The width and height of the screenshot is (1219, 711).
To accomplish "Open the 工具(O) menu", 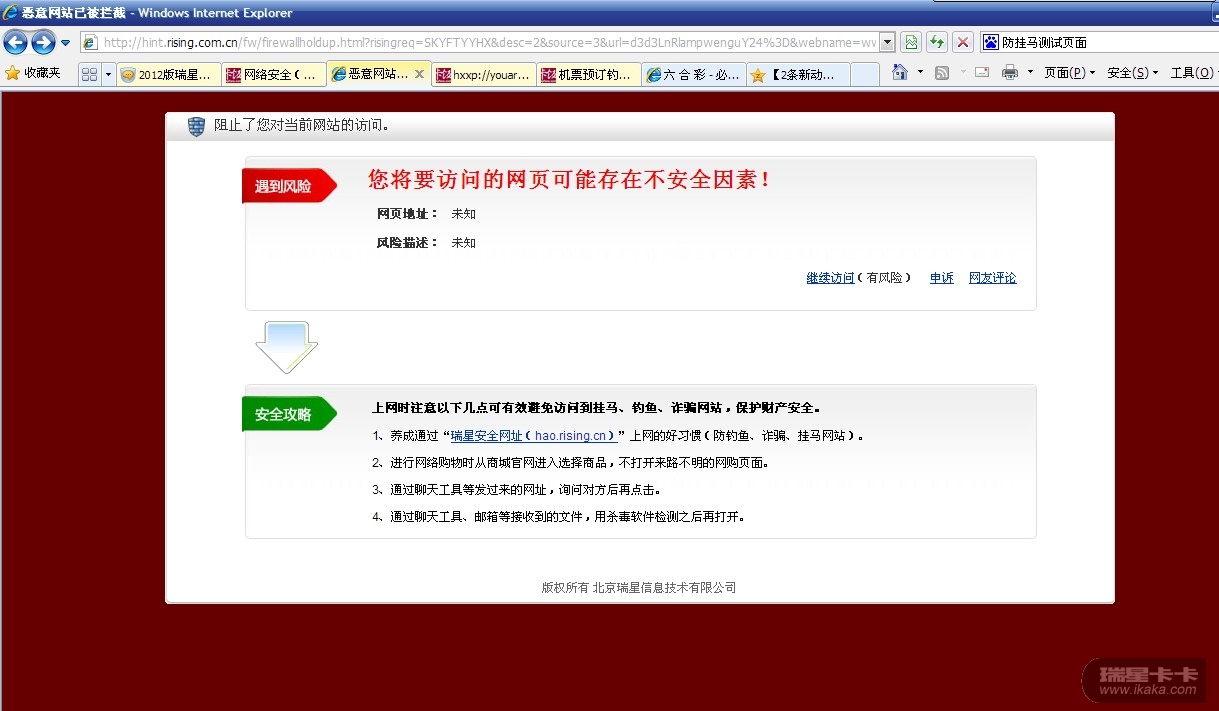I will pyautogui.click(x=1194, y=73).
